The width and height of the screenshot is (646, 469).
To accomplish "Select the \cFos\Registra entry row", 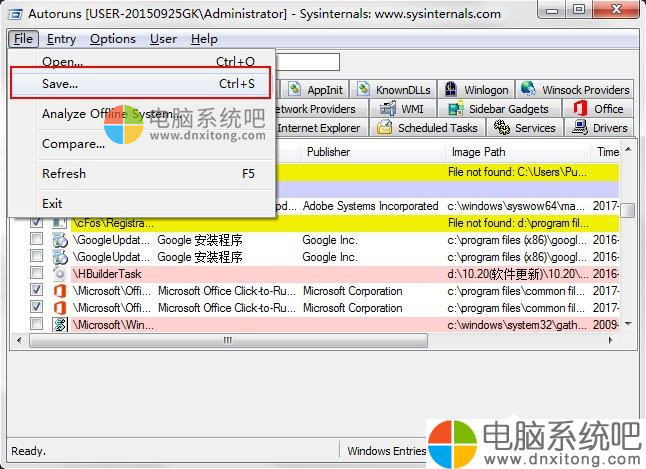I will (x=345, y=223).
